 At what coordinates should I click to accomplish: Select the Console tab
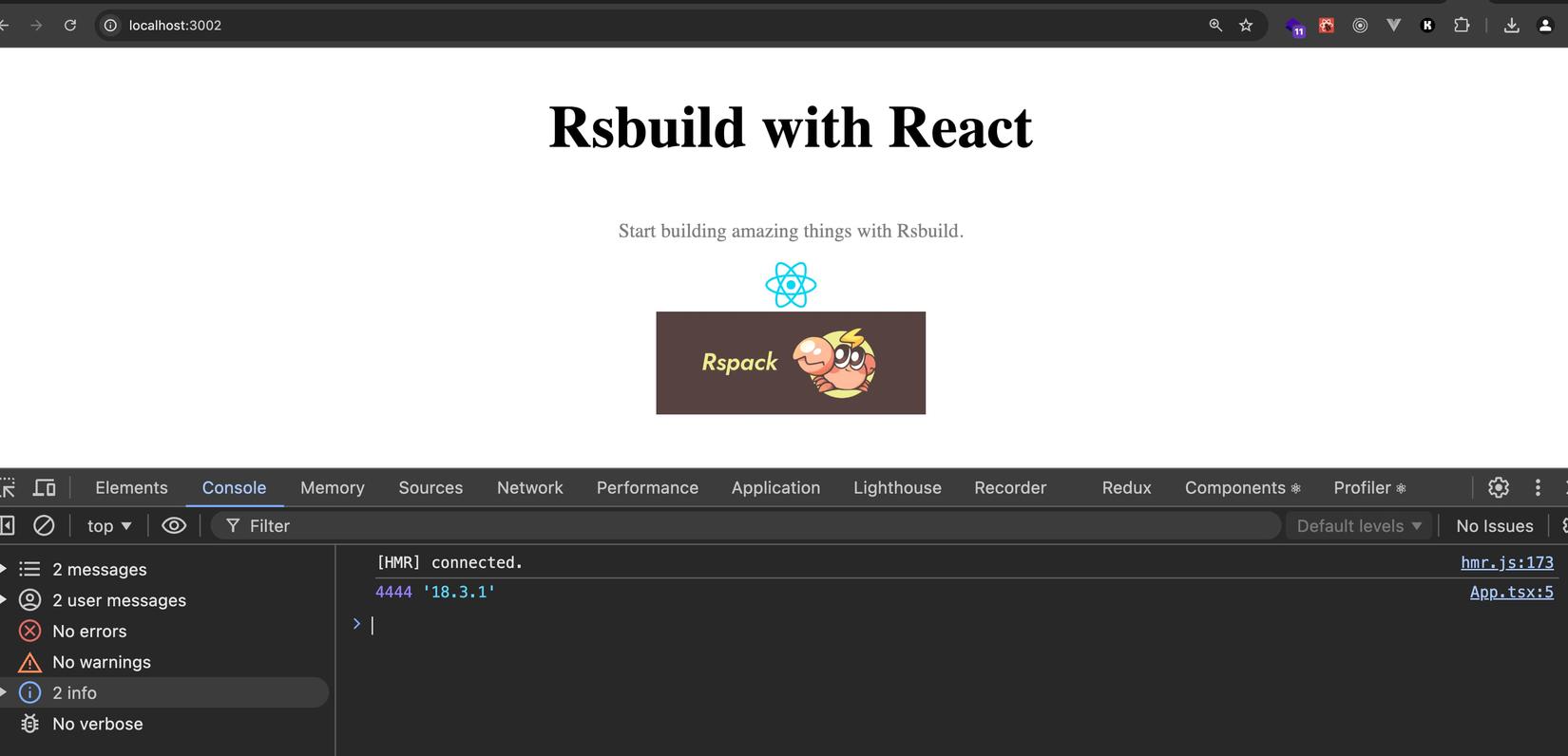[x=234, y=487]
